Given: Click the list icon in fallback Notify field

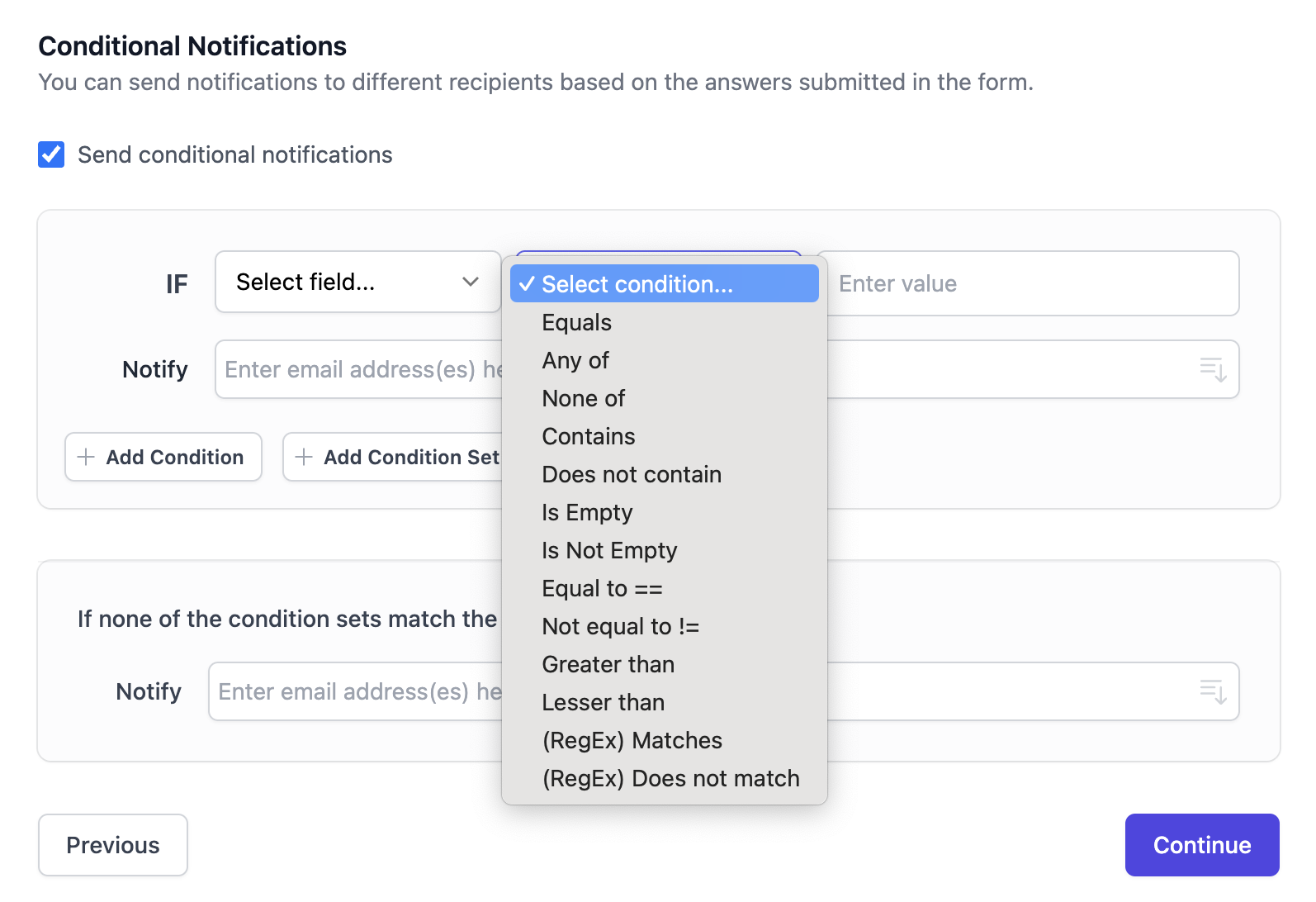Looking at the screenshot, I should [x=1212, y=691].
